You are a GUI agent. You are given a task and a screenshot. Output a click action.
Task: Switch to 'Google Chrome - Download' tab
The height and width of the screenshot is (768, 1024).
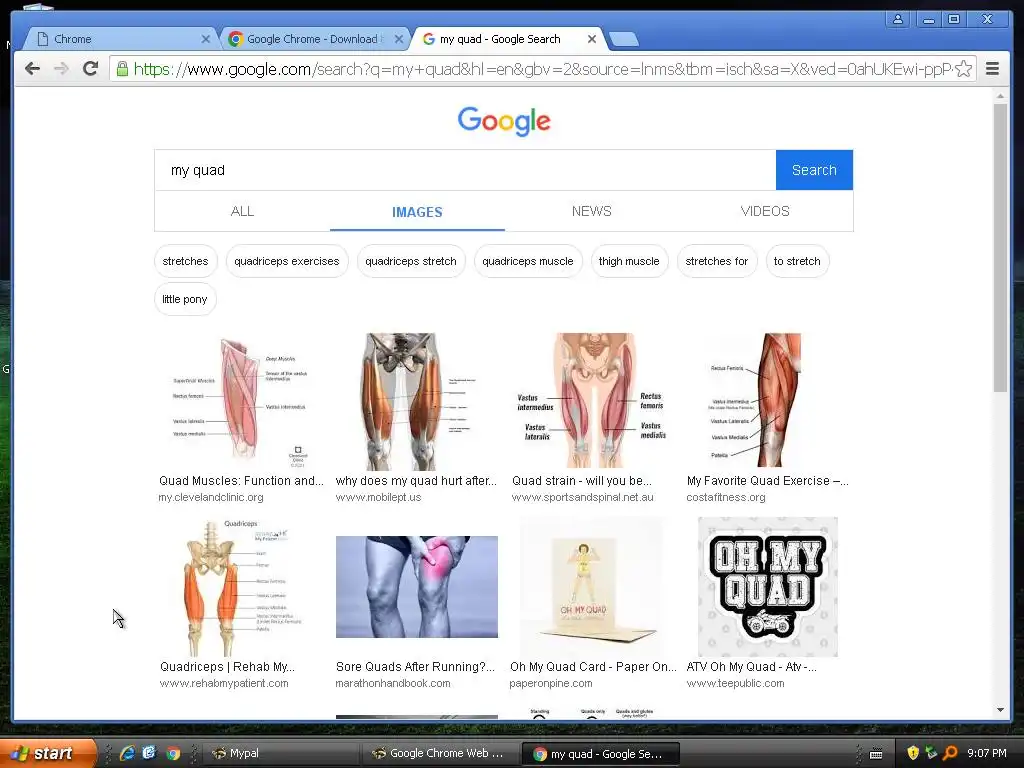coord(315,39)
